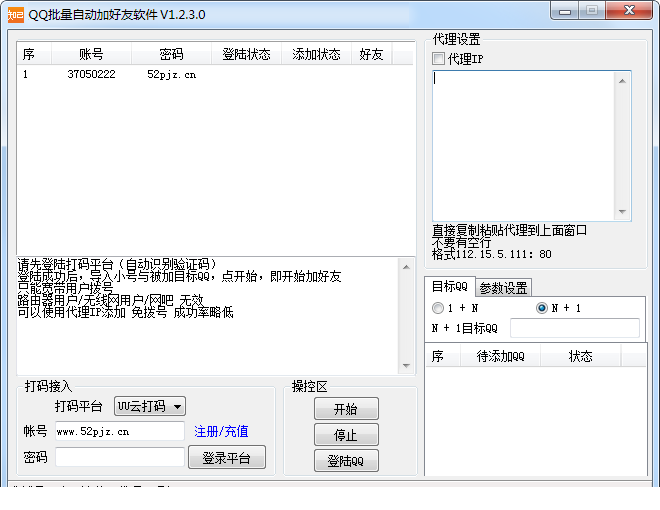This screenshot has width=660, height=510.
Task: Minimize the window
Action: (565, 11)
